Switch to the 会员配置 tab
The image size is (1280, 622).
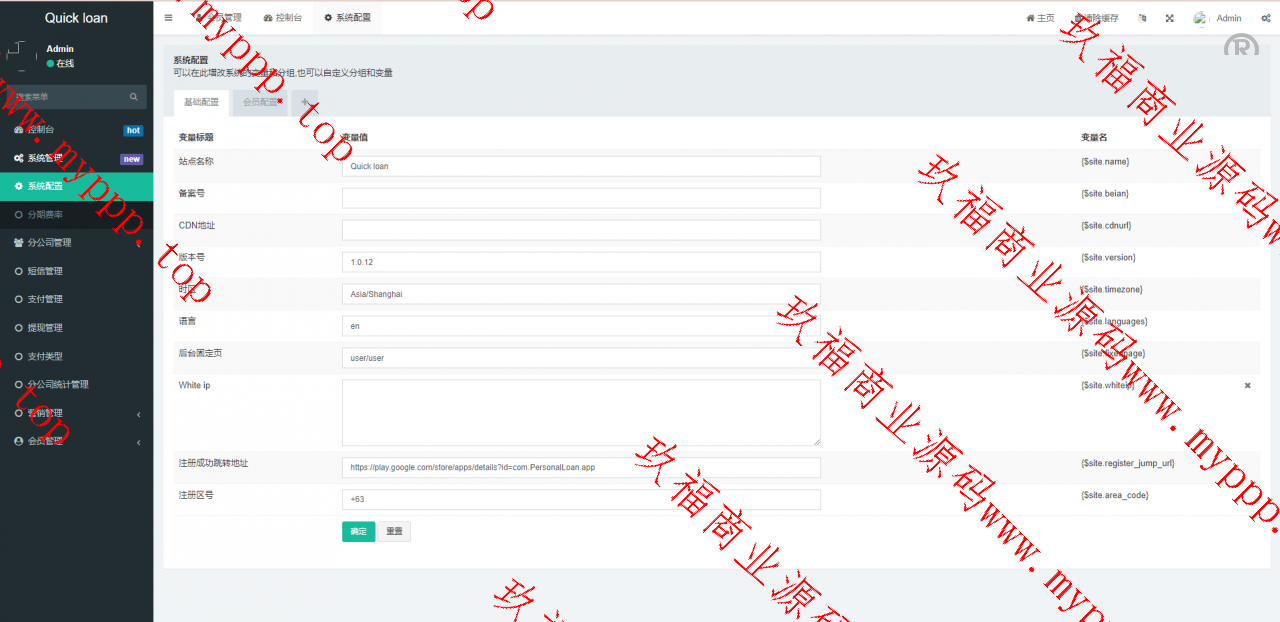tap(261, 102)
